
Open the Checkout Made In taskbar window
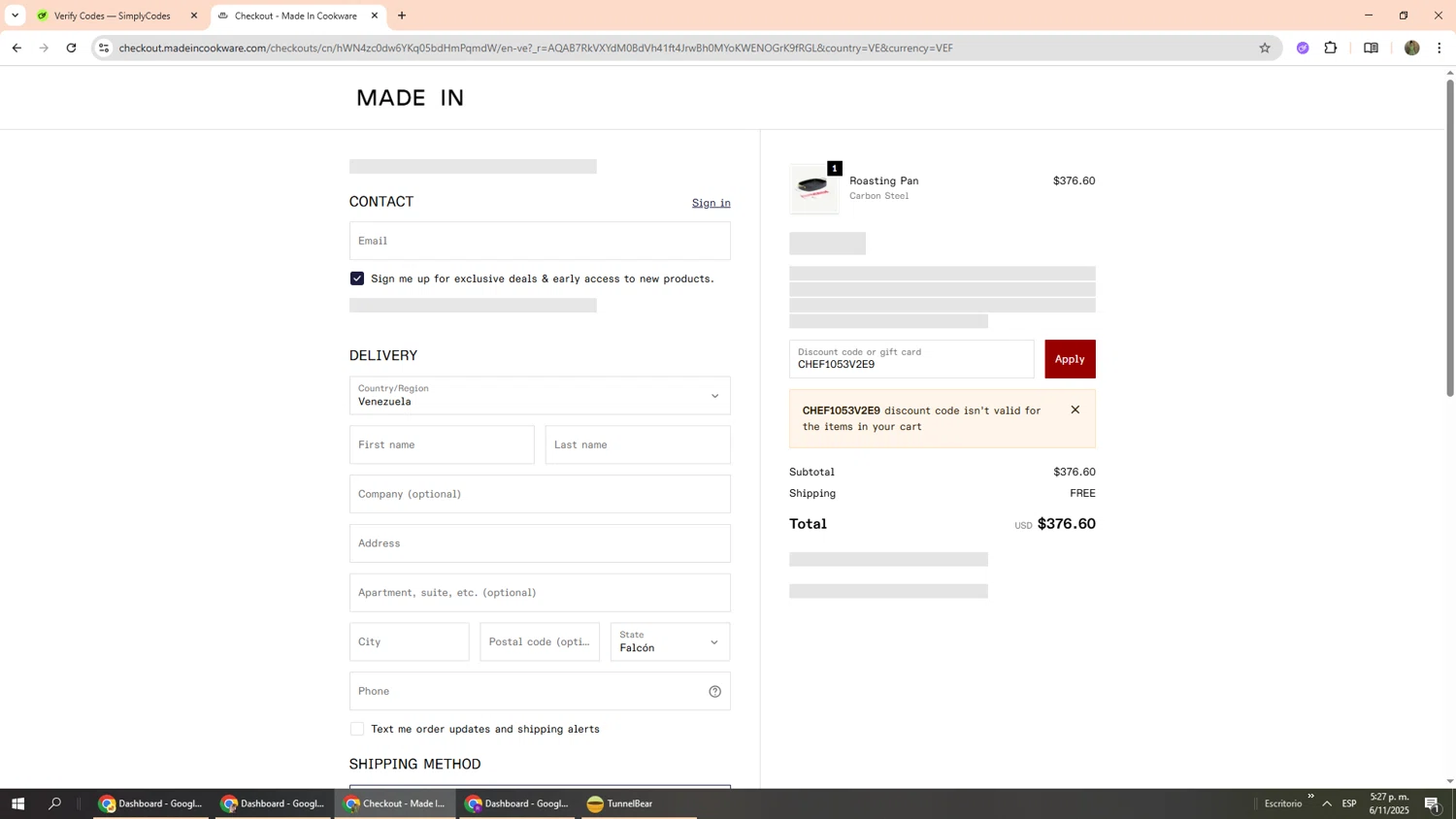(x=395, y=803)
